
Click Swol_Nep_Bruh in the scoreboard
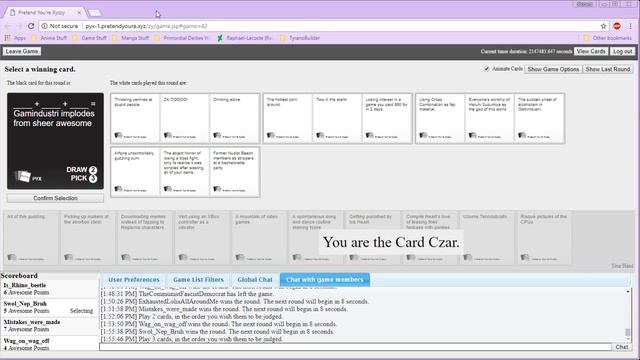[25, 304]
